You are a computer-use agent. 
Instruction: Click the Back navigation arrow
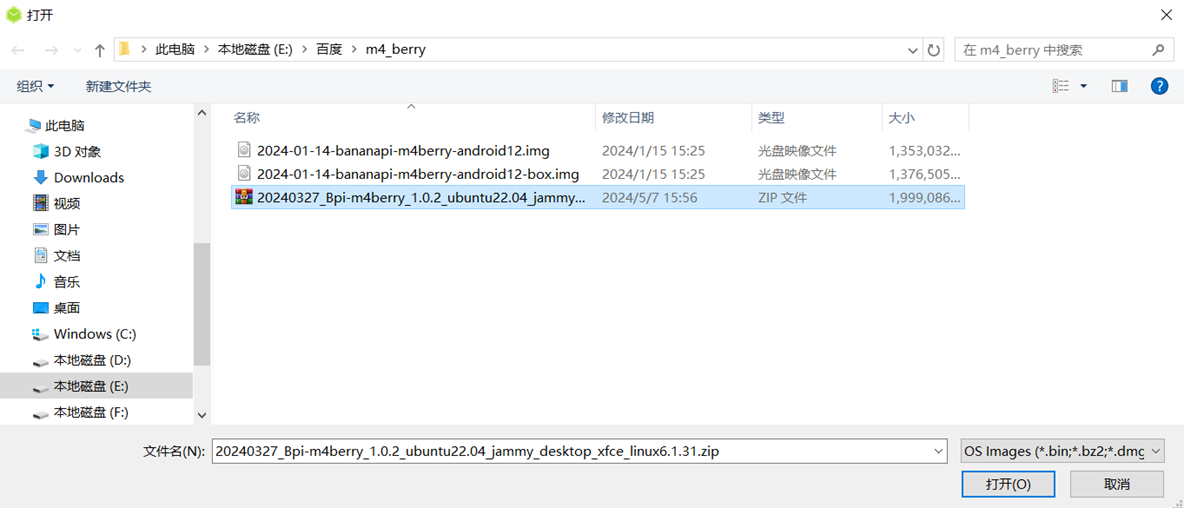[20, 51]
